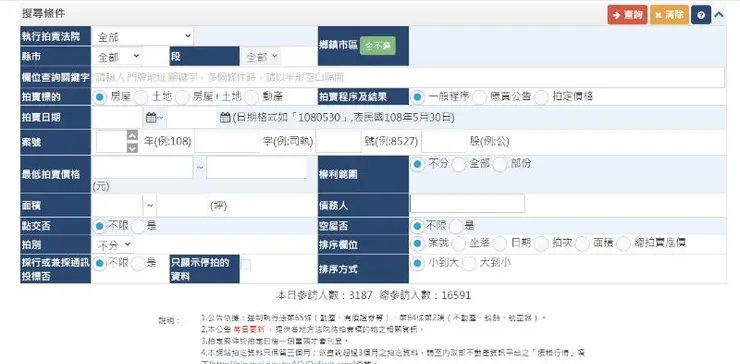
Task: Click the maximum 面積 input field
Action: point(182,206)
